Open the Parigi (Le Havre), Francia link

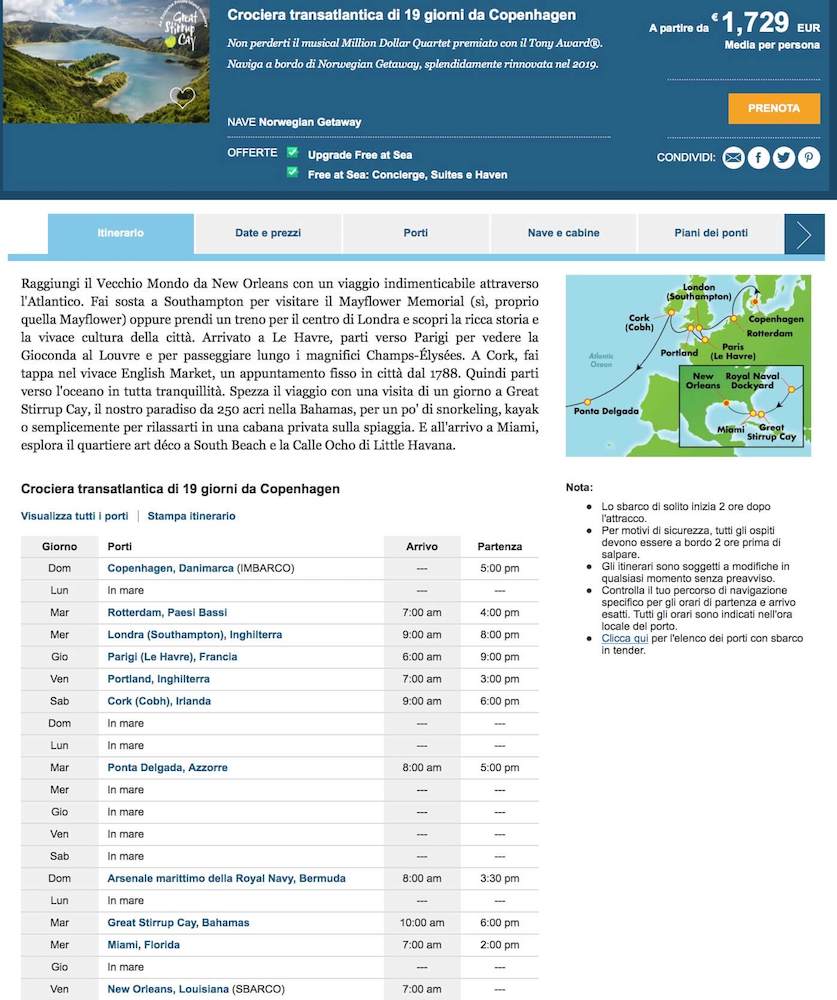click(x=172, y=657)
